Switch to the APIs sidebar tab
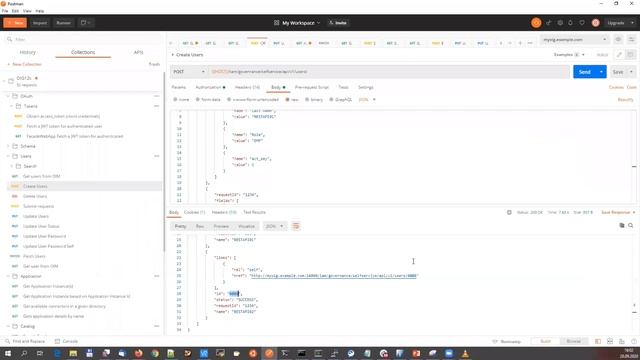The height and width of the screenshot is (360, 640). click(138, 52)
